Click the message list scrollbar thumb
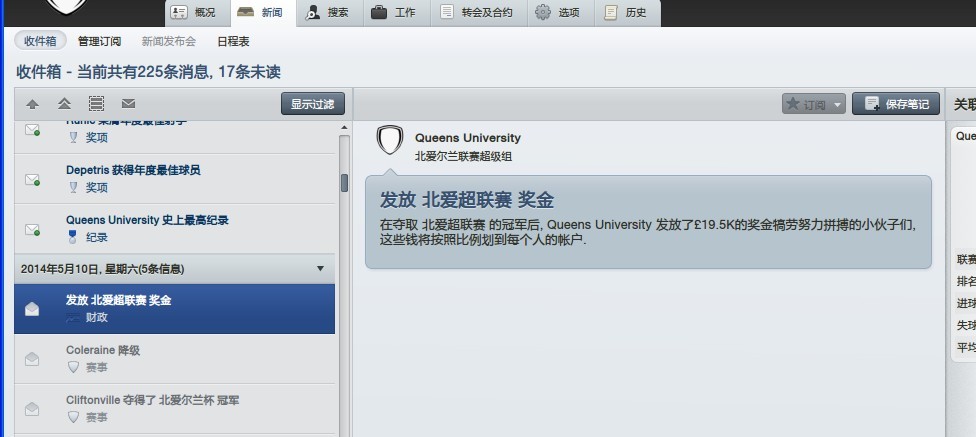 [344, 183]
